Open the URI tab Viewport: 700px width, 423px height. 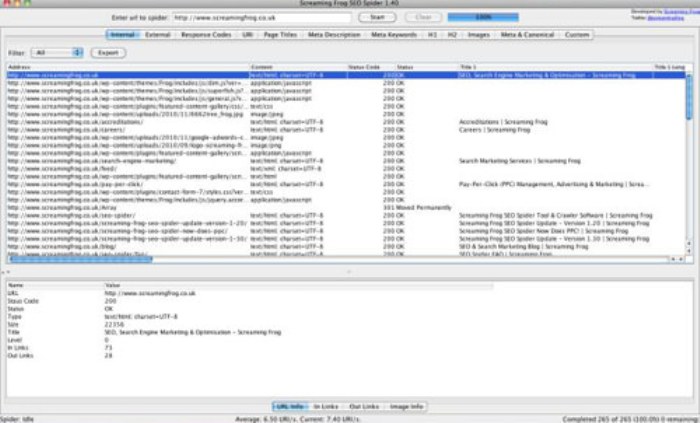tap(247, 35)
